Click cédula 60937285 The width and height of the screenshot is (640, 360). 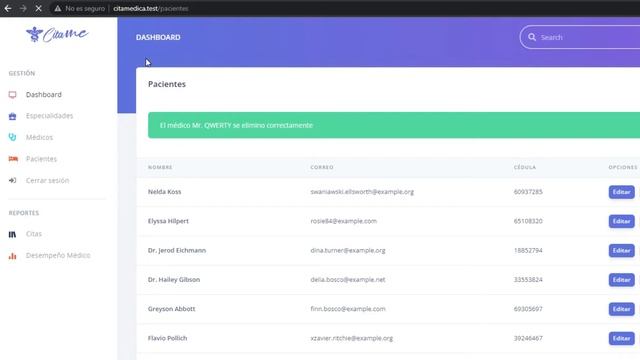(528, 192)
